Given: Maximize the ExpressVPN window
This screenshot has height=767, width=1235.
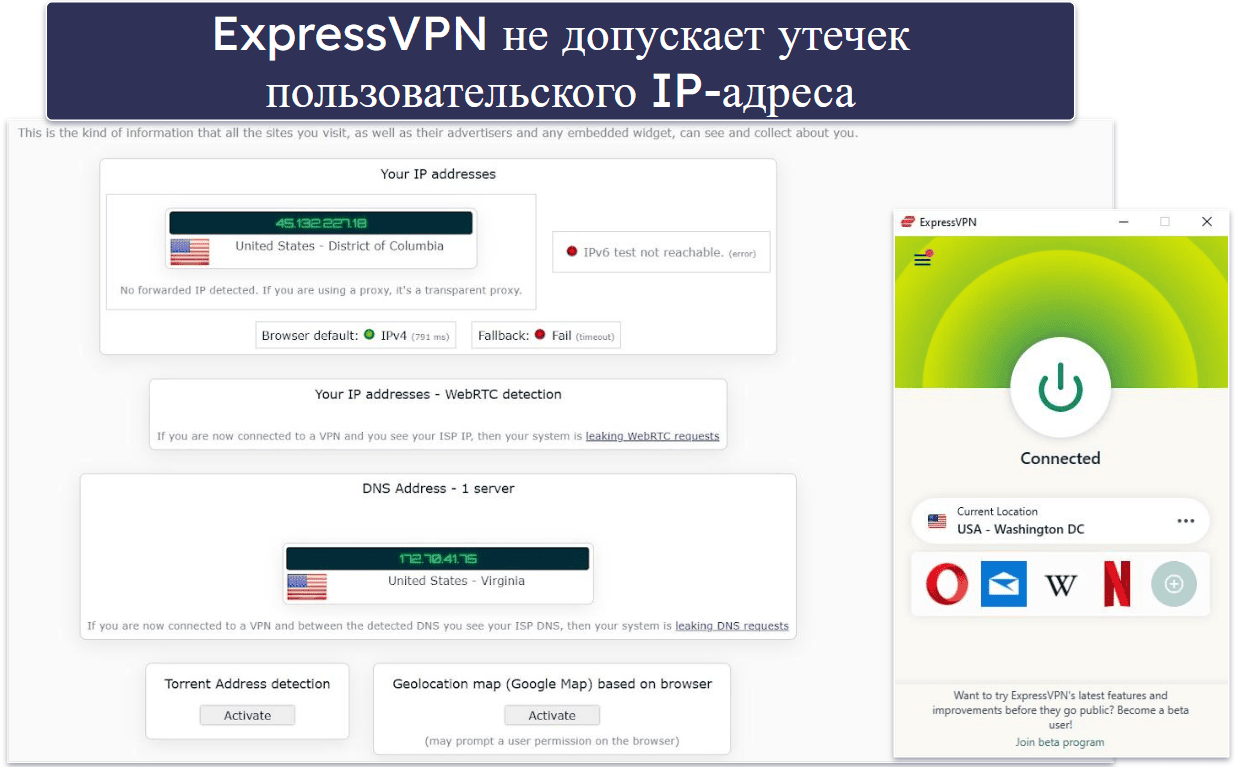Looking at the screenshot, I should [1164, 222].
